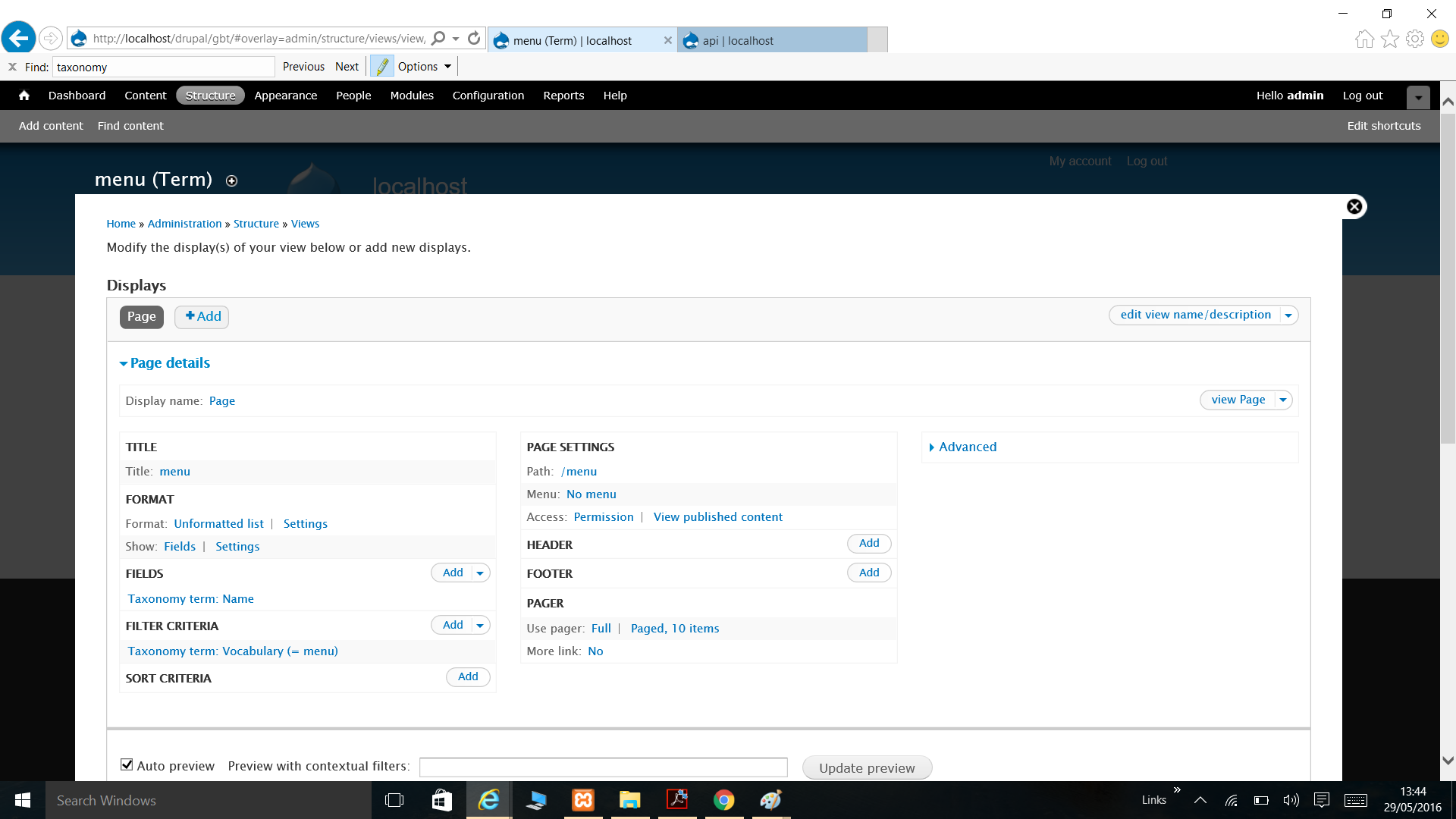Open dropdown next to edit view name/description

pos(1288,315)
